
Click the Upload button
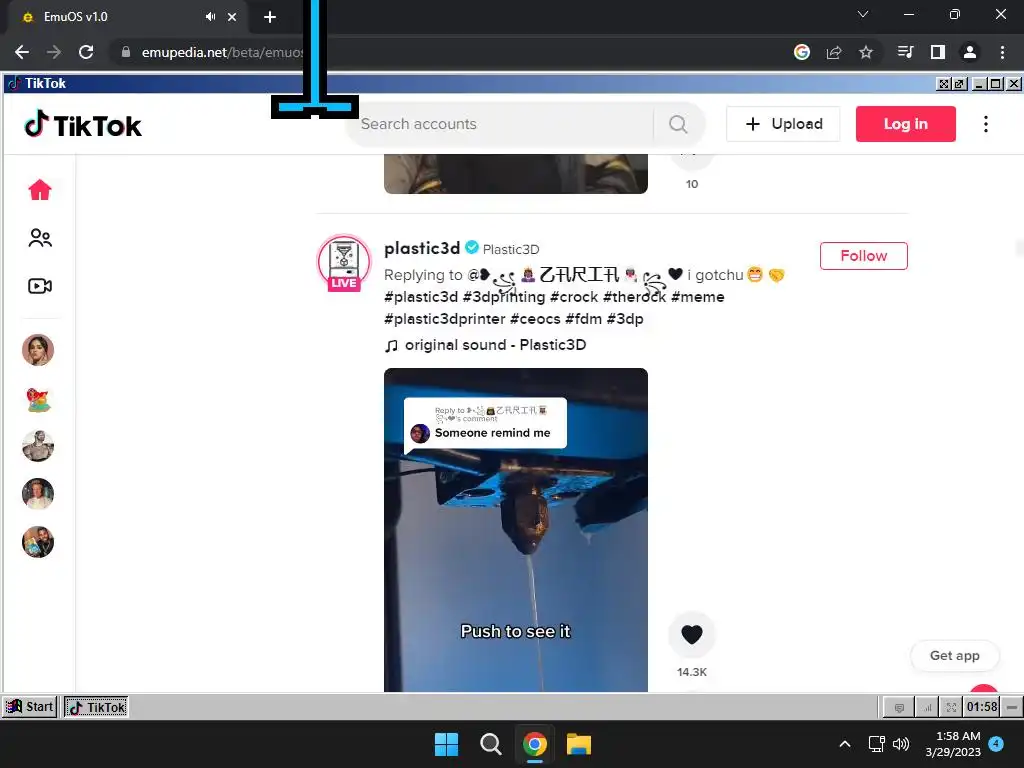[783, 124]
